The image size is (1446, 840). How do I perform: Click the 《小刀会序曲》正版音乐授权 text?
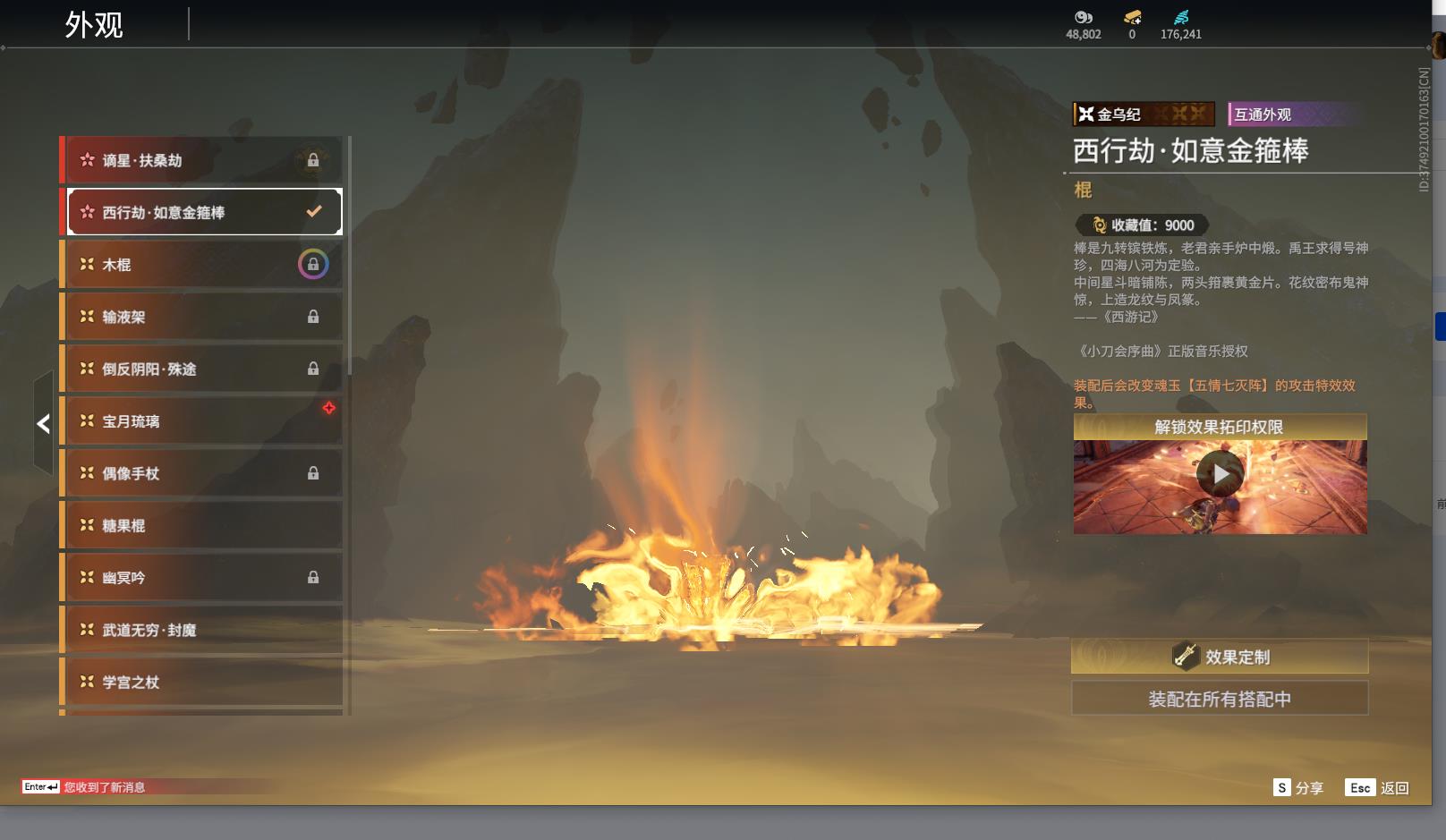pyautogui.click(x=1161, y=351)
